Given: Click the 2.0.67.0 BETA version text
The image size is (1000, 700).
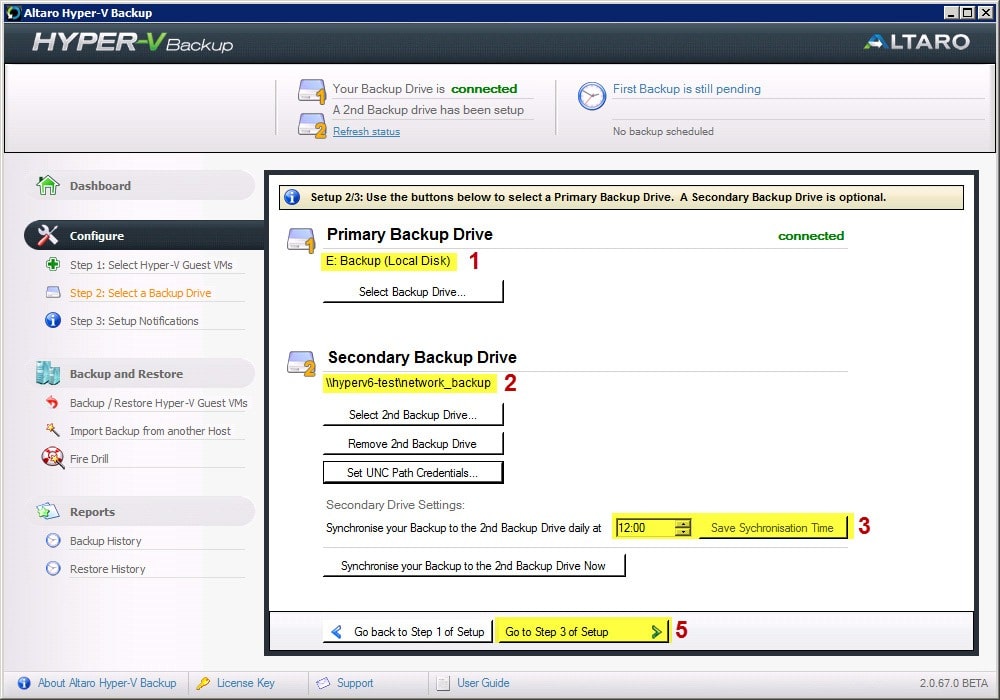Looking at the screenshot, I should [953, 683].
